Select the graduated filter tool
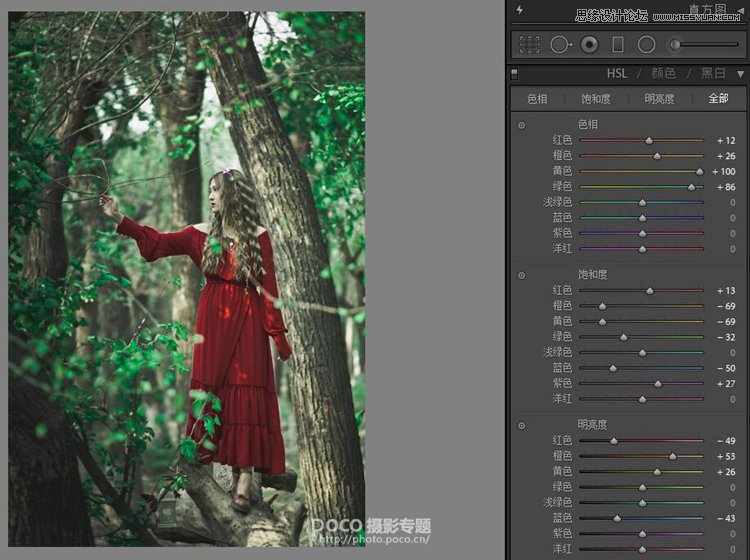 (x=618, y=45)
